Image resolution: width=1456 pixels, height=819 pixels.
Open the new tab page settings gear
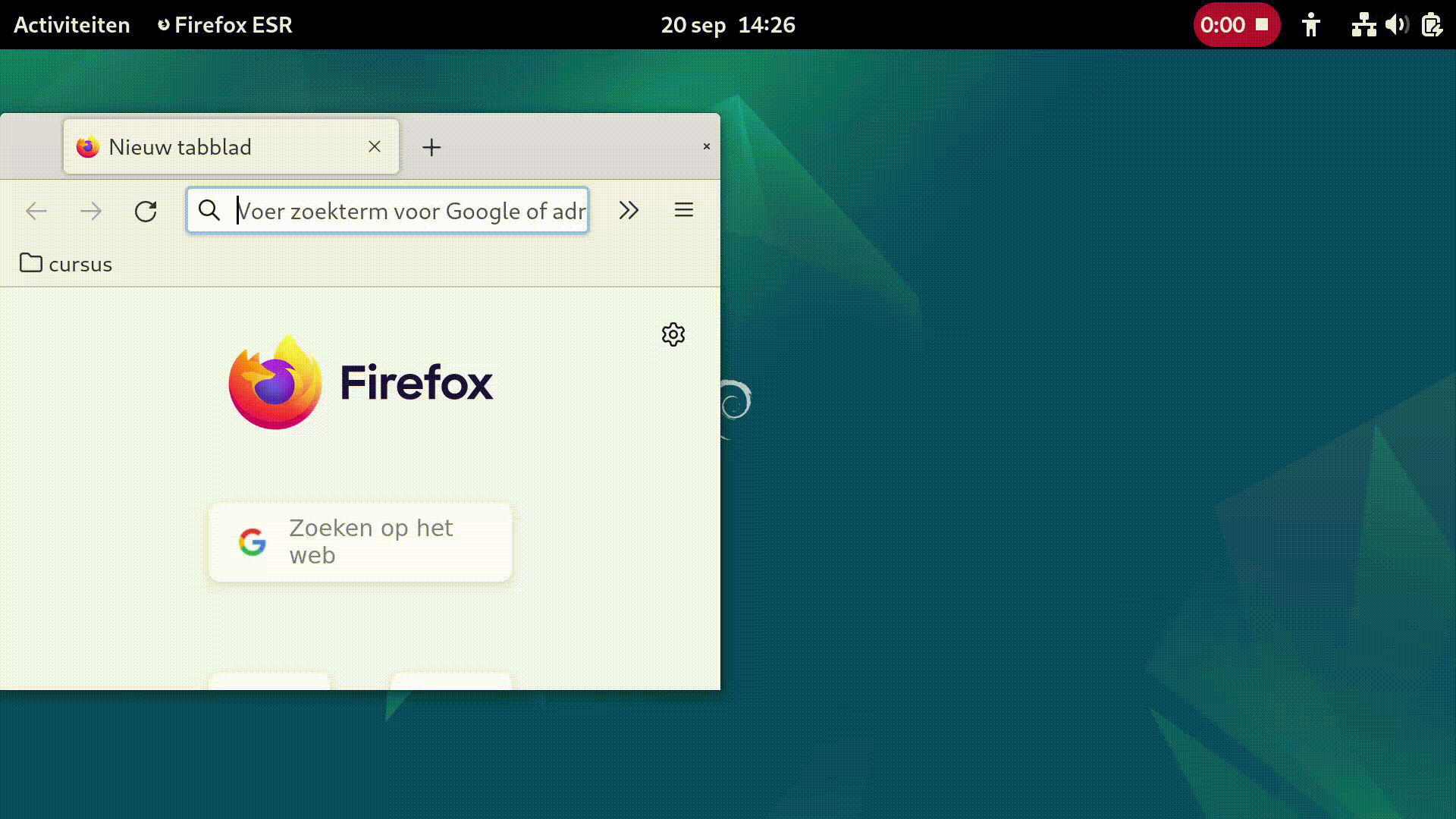tap(673, 334)
